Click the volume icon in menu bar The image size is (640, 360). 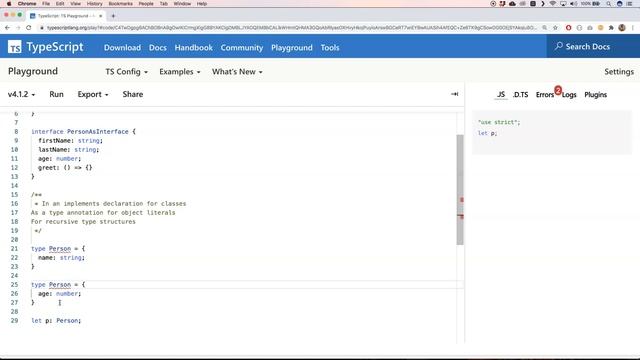(x=573, y=4)
